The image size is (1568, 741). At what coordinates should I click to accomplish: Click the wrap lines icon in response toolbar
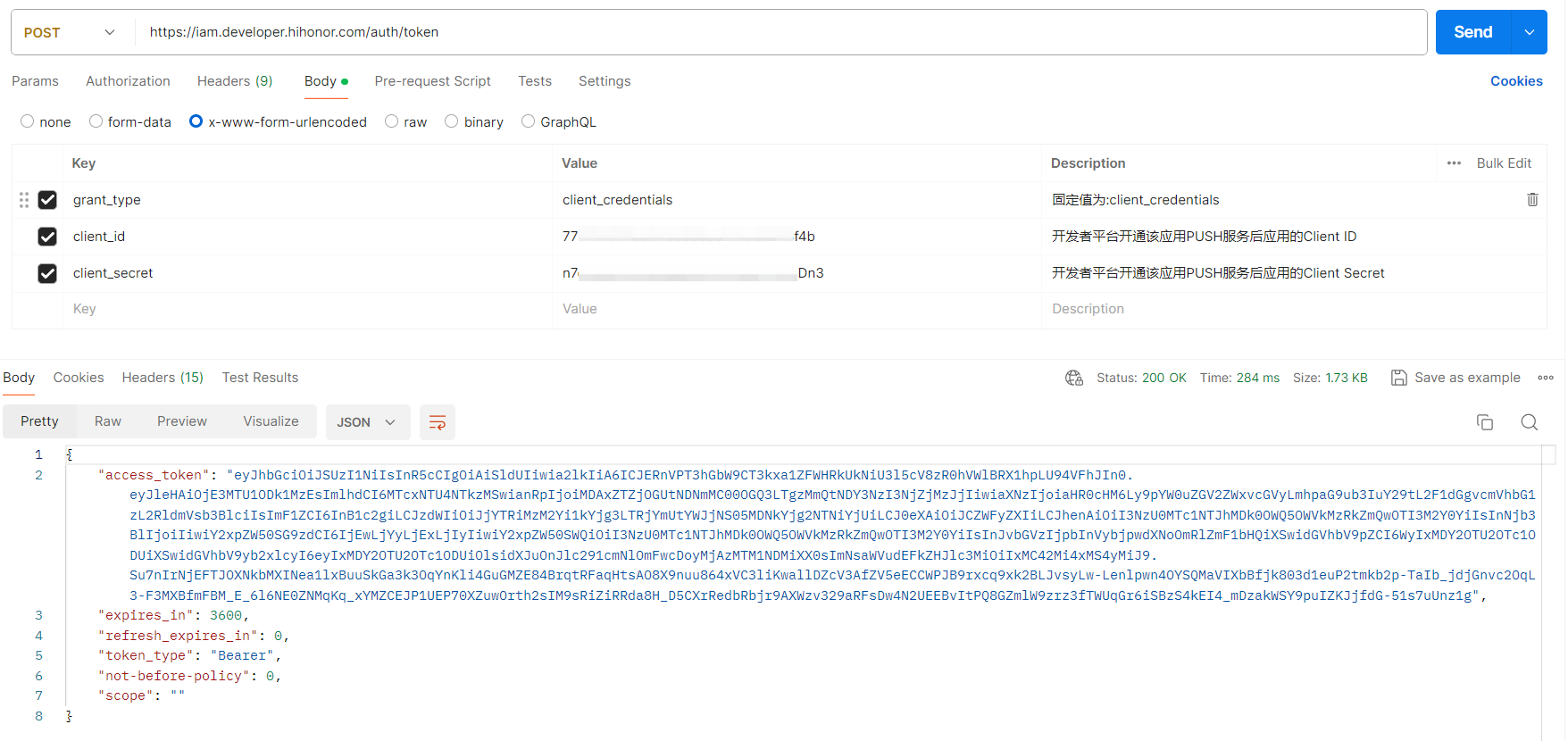point(437,422)
